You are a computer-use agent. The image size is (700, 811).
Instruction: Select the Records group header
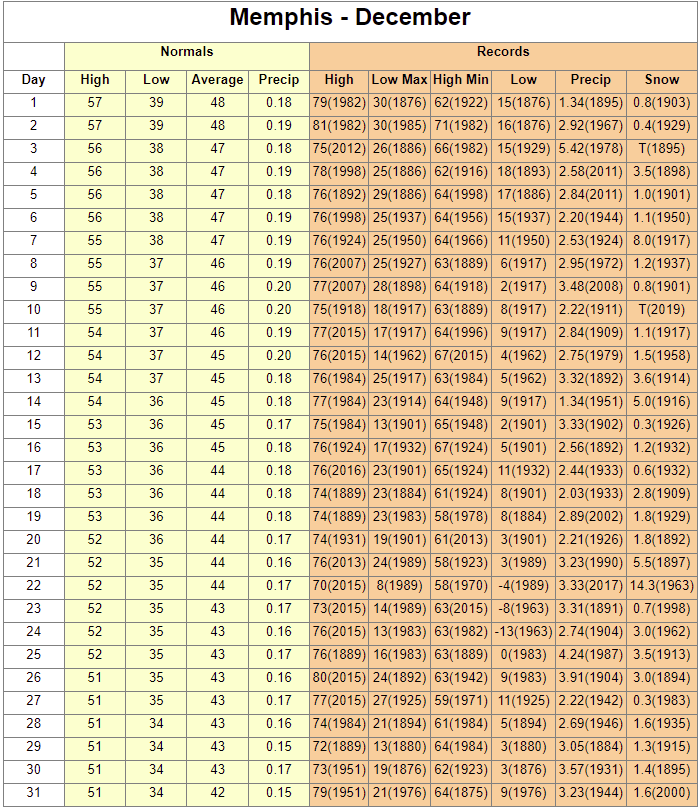coord(503,52)
